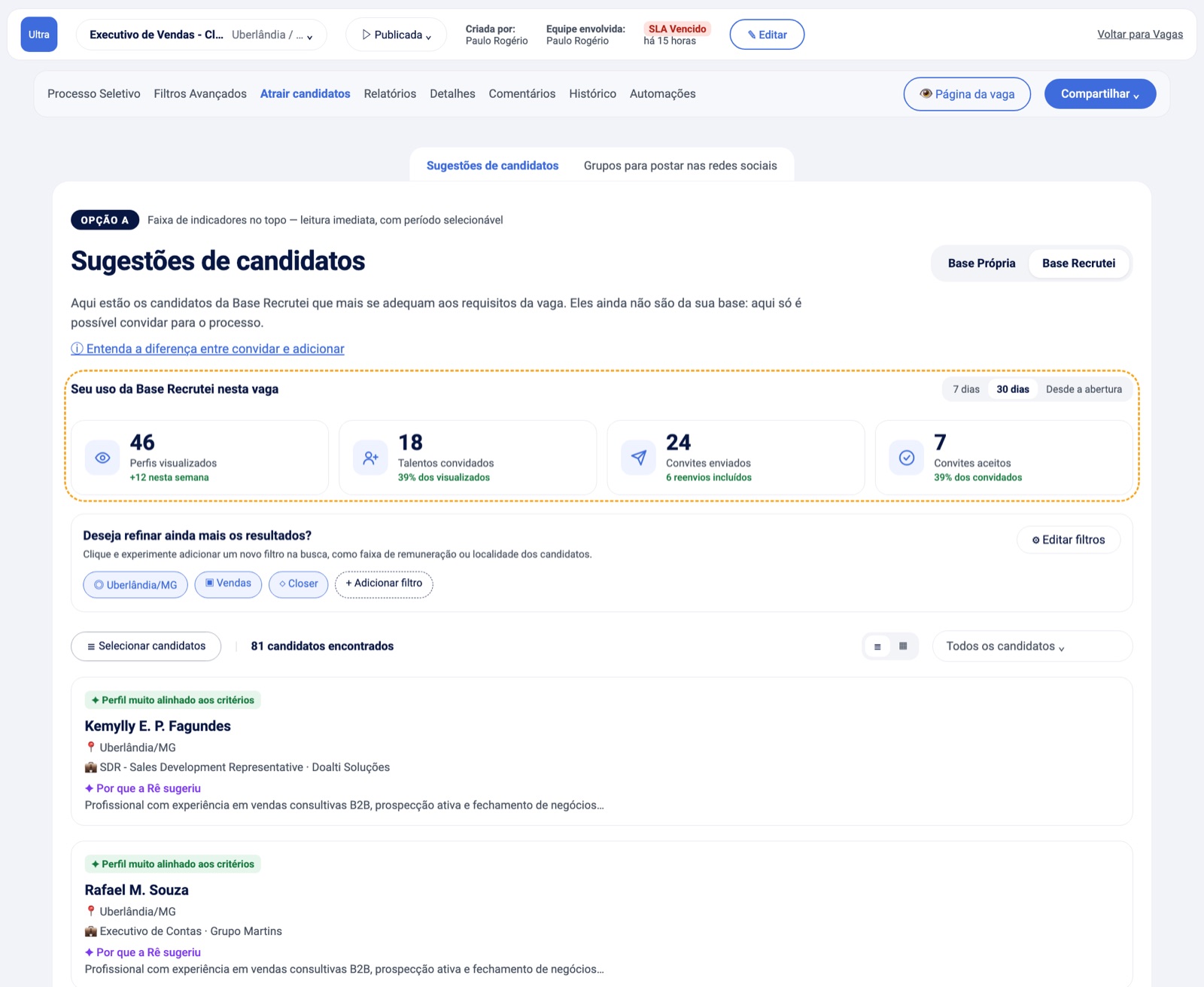Select the 7 dias period
1204x987 pixels.
(966, 389)
